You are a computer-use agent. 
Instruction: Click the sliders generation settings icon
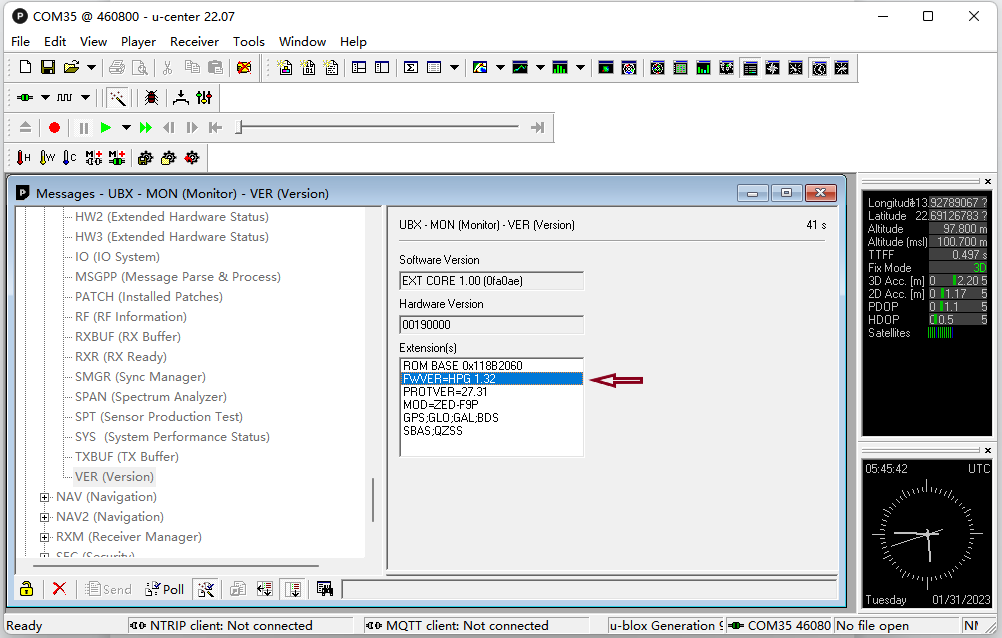204,97
